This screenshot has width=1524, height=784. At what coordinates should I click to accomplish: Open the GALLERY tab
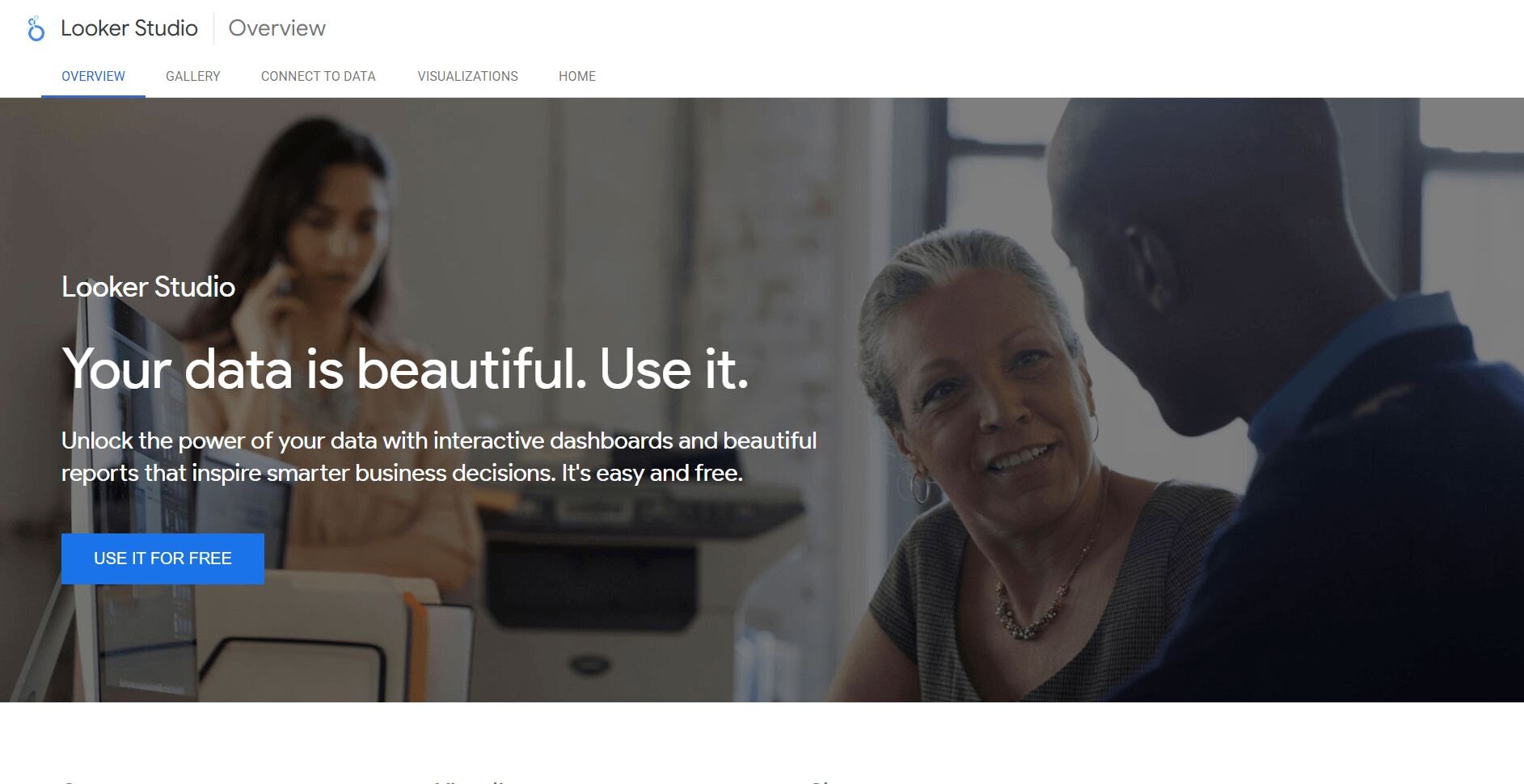[x=192, y=76]
